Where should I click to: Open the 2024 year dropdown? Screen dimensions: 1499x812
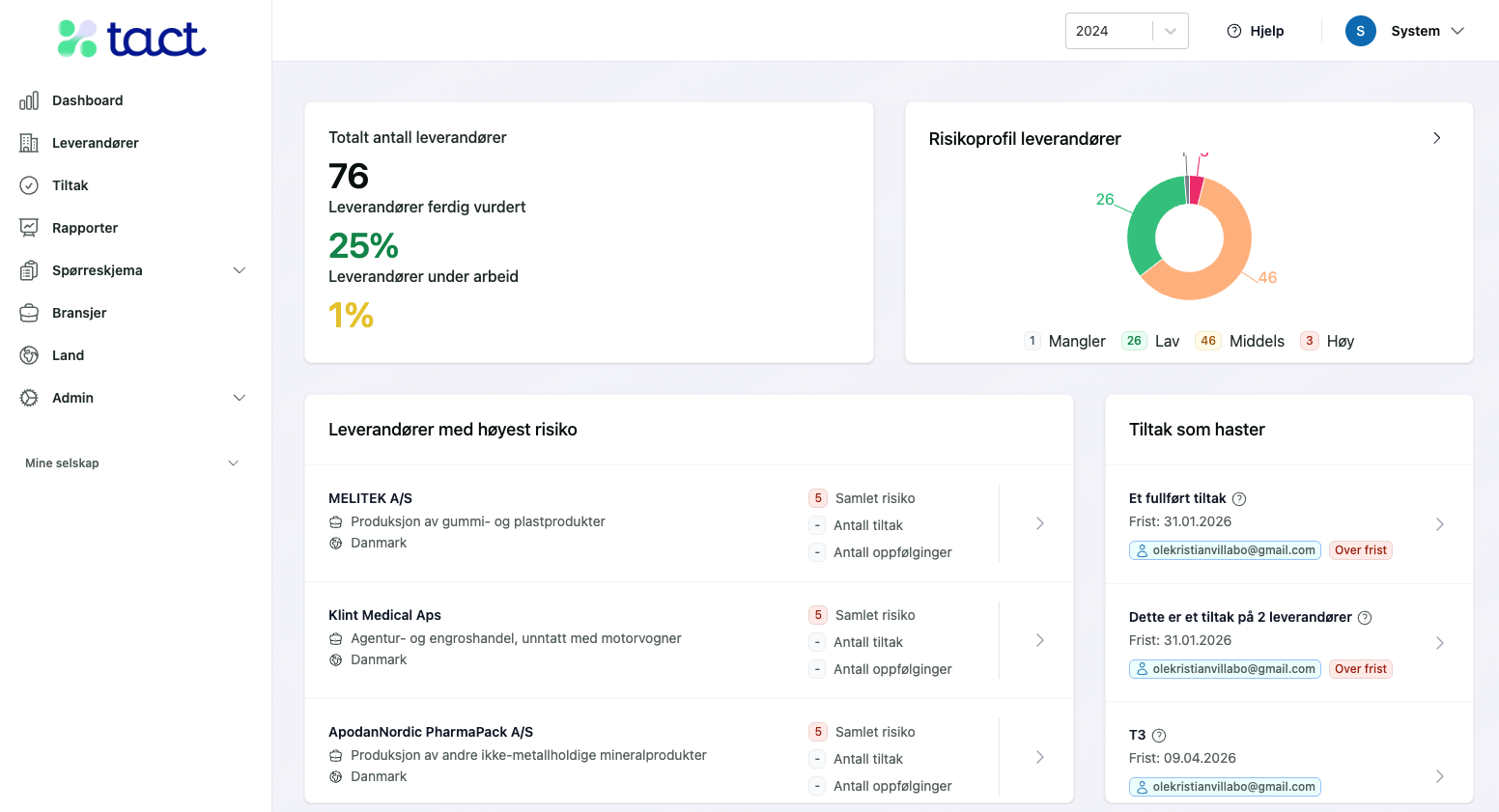(x=1126, y=30)
